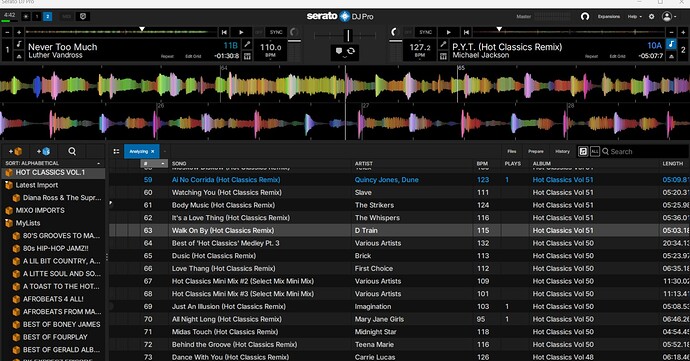
Task: Zoom in deck 1 waveform with plus
Action: coord(19,32)
